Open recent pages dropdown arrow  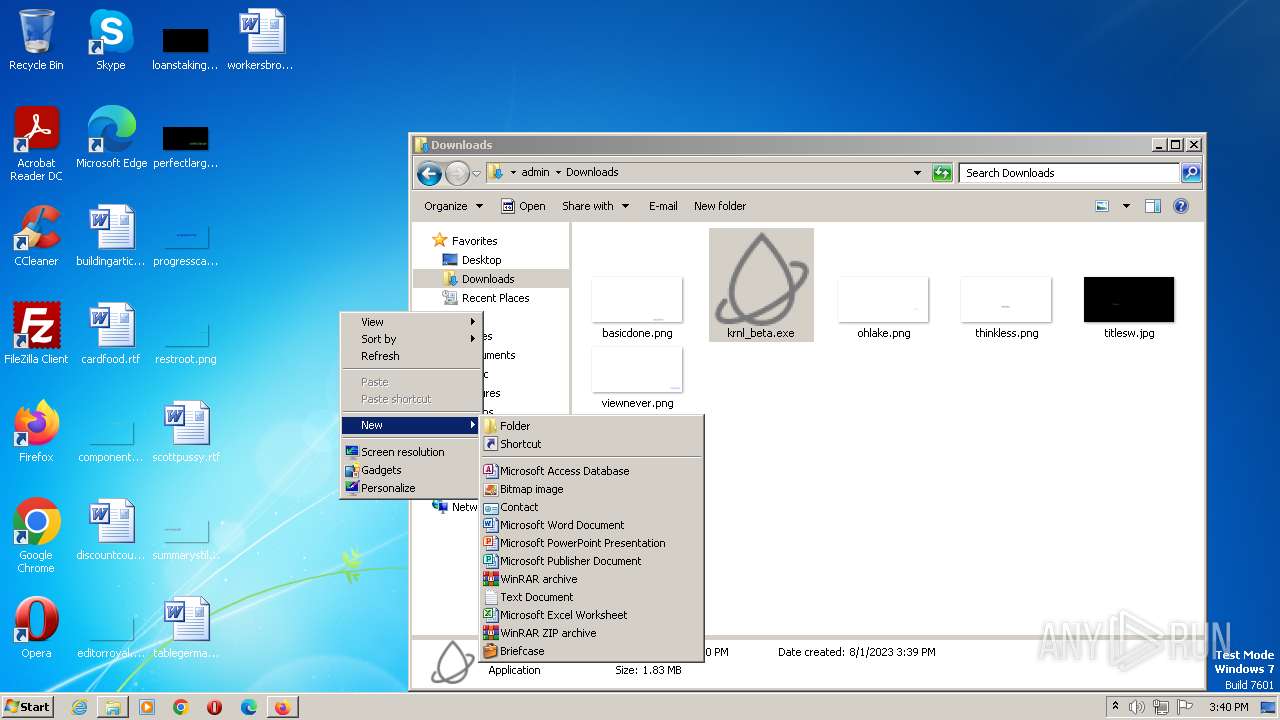[x=476, y=173]
